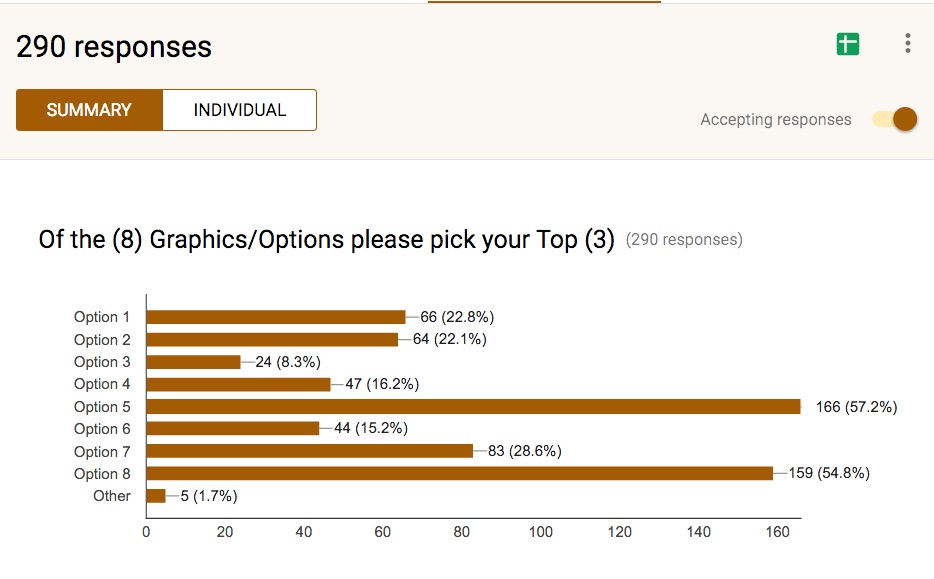Click the "166 (57.2%)" value label

pyautogui.click(x=856, y=407)
